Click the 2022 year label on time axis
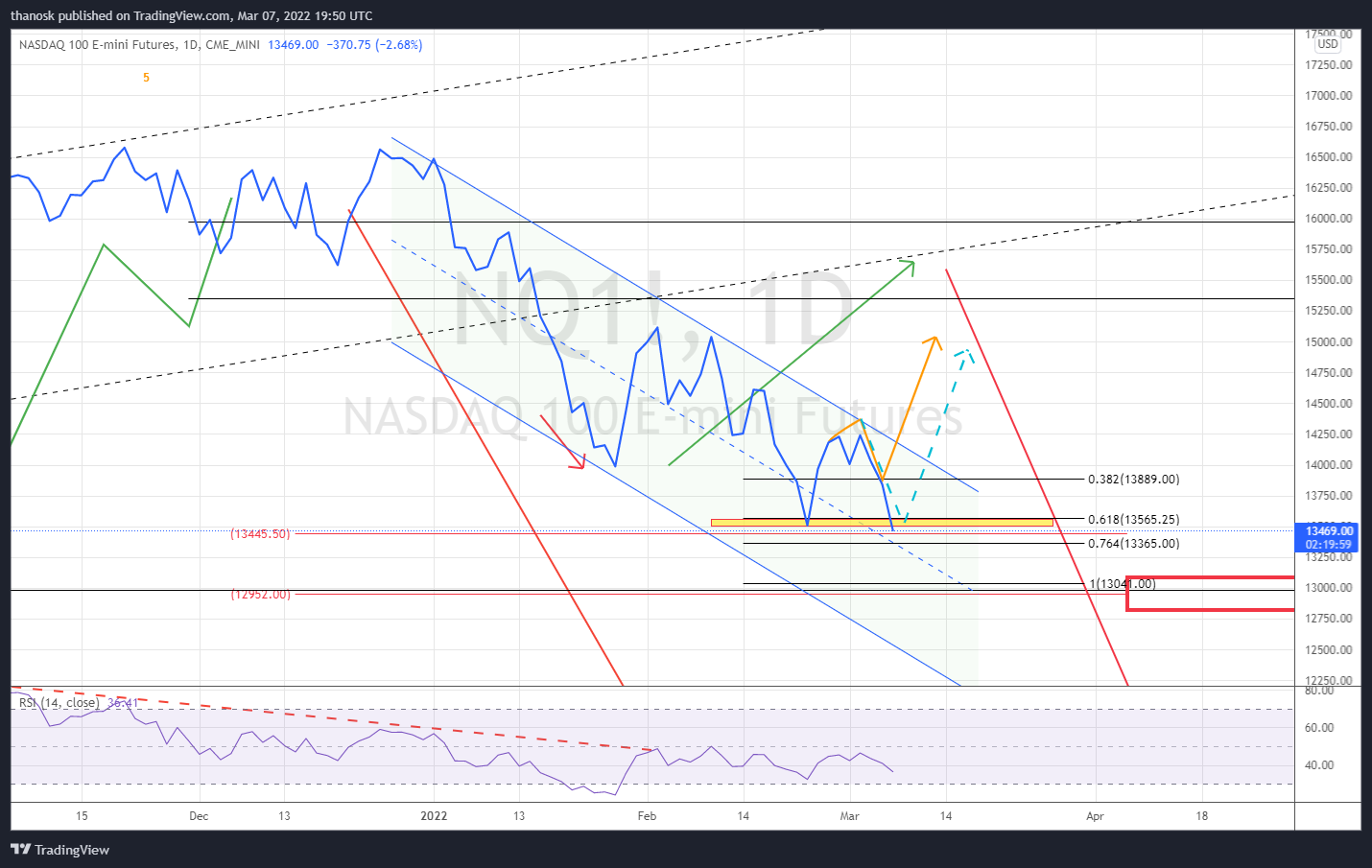The image size is (1372, 868). [x=434, y=816]
